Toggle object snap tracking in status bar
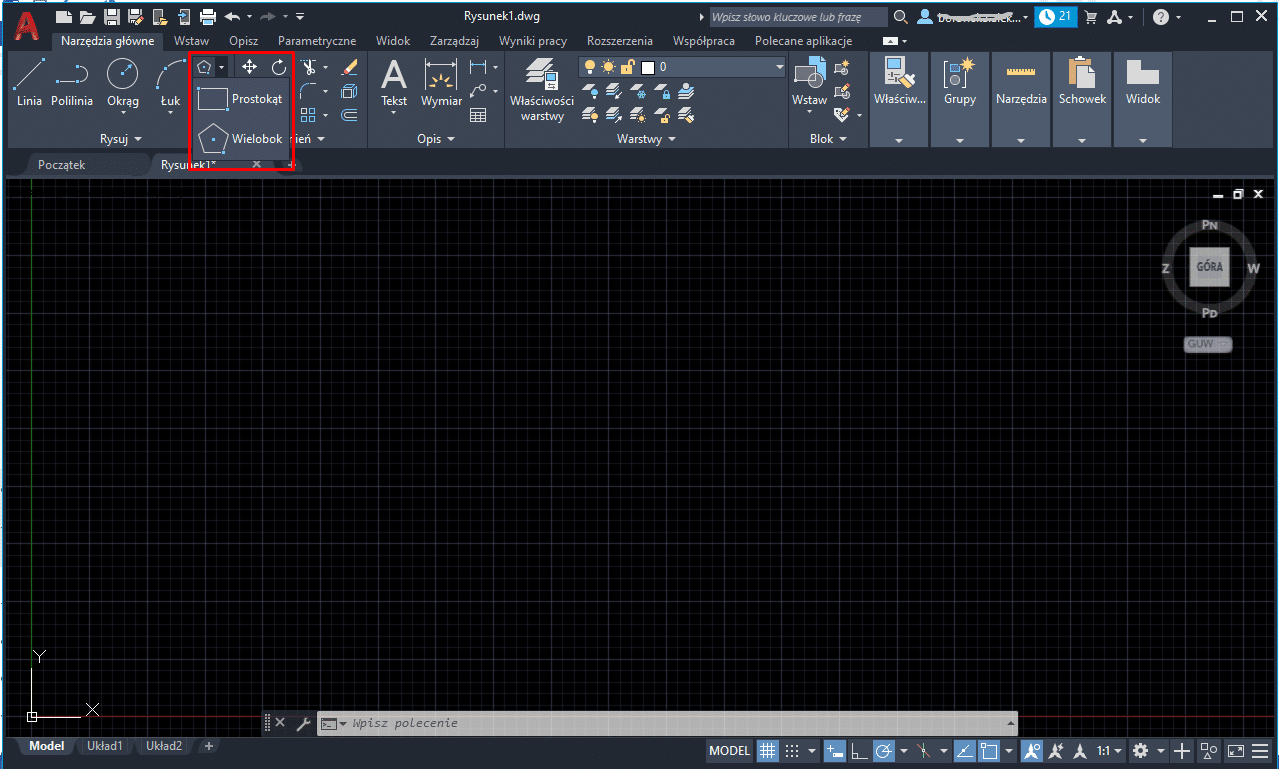 point(965,750)
